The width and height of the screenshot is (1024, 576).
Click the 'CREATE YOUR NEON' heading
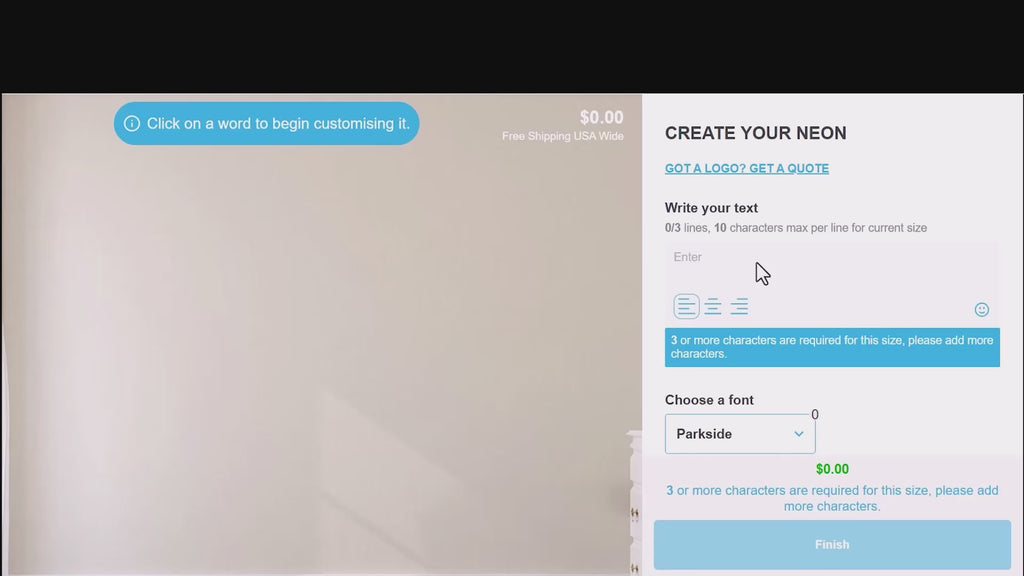[756, 133]
